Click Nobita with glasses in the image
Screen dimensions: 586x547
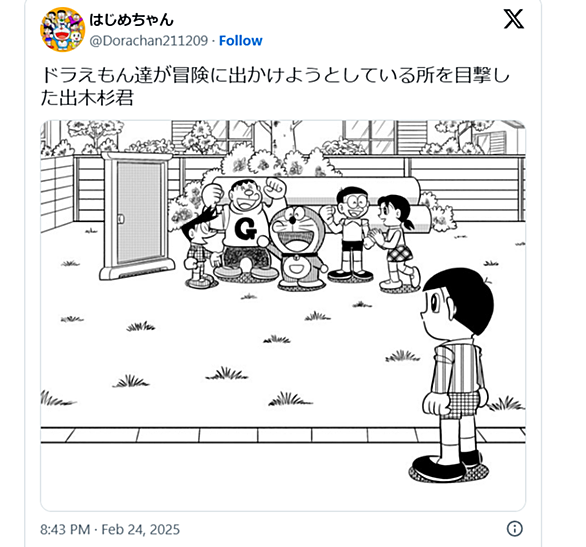pos(350,232)
